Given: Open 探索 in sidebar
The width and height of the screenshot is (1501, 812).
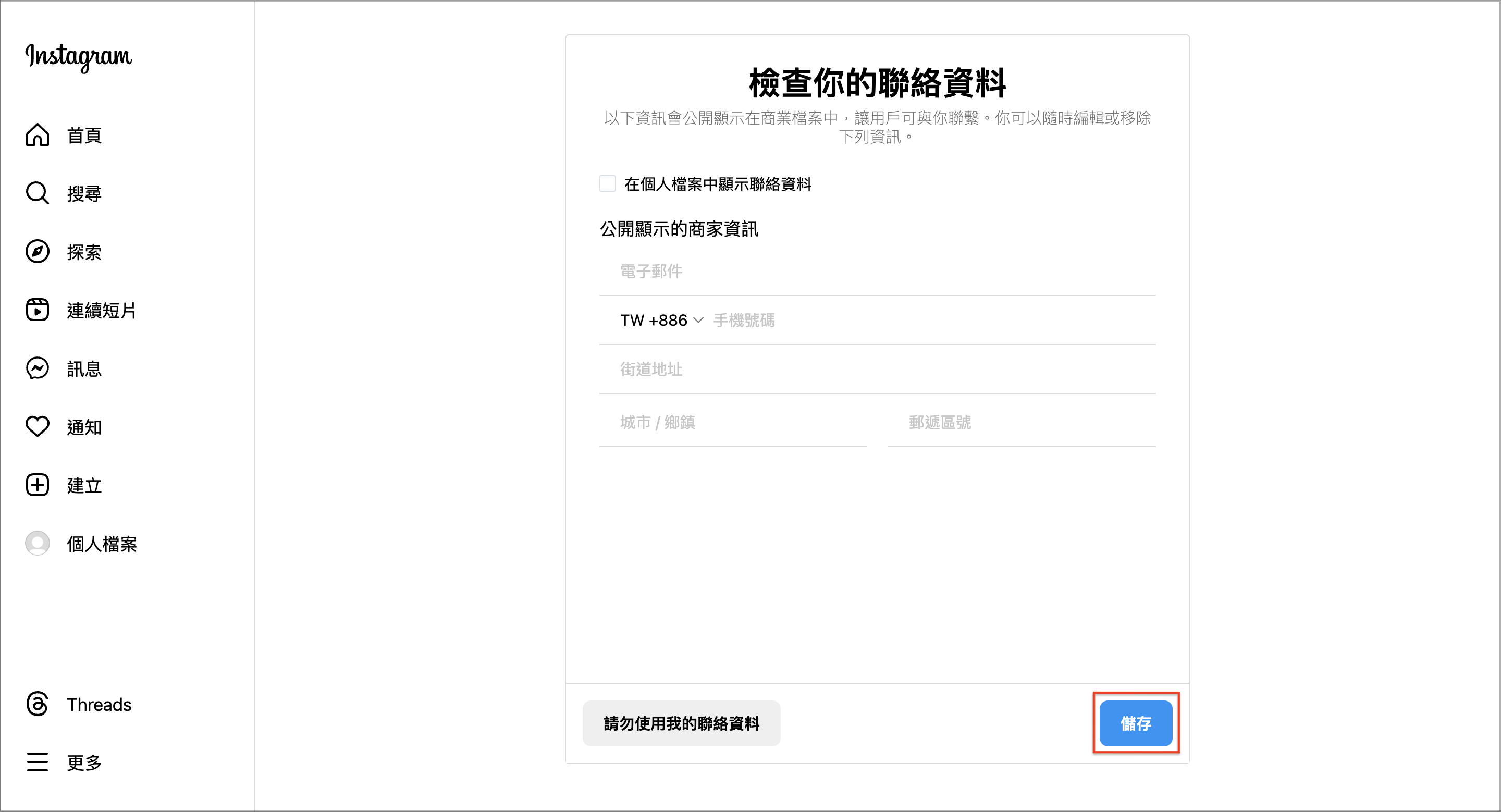Looking at the screenshot, I should pyautogui.click(x=84, y=252).
